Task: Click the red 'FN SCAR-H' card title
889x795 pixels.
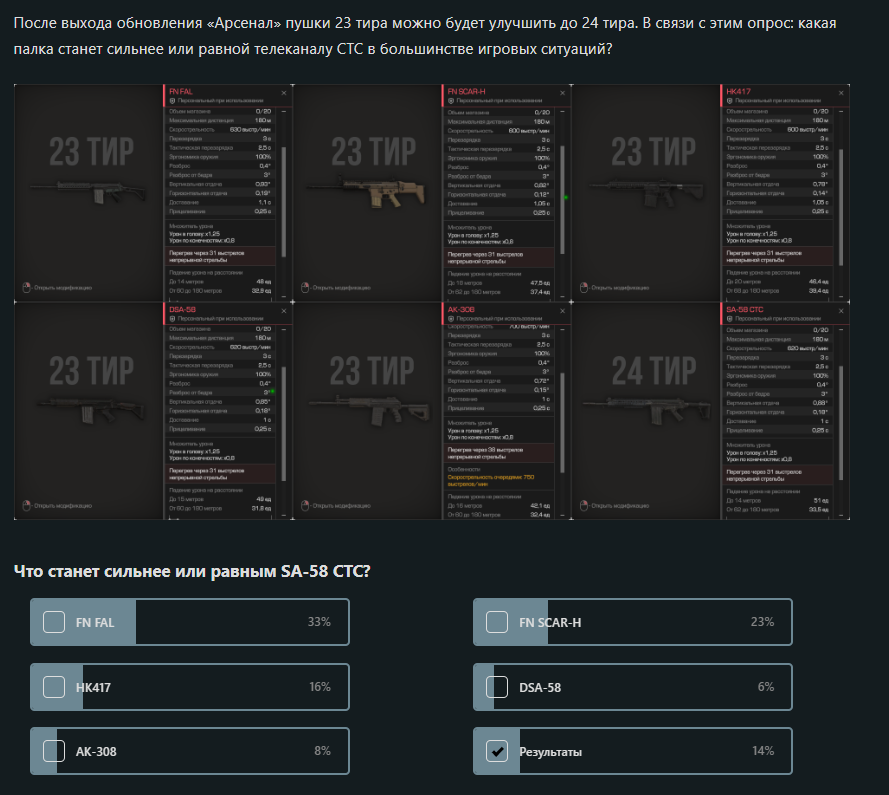Action: 466,92
